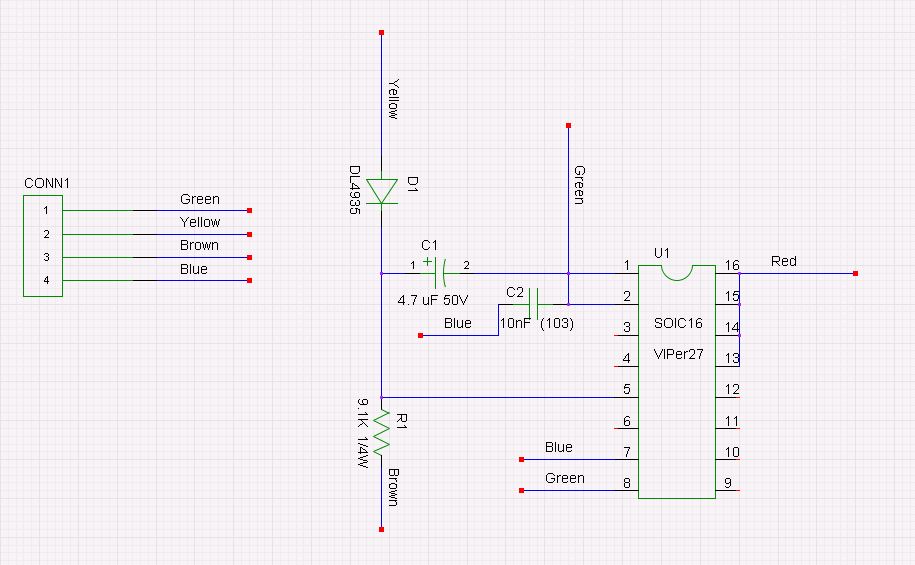
Task: Select the R1 resistor zigzag symbol
Action: [382, 433]
